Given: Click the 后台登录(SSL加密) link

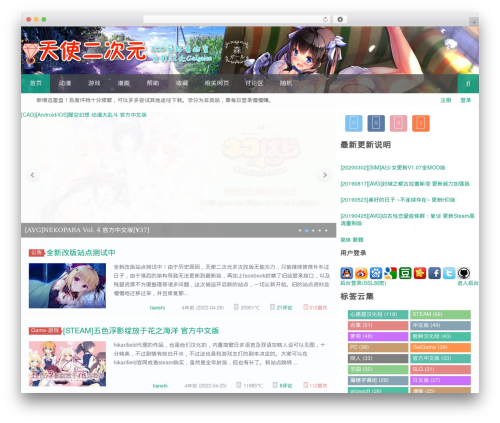Looking at the screenshot, I should coord(363,283).
